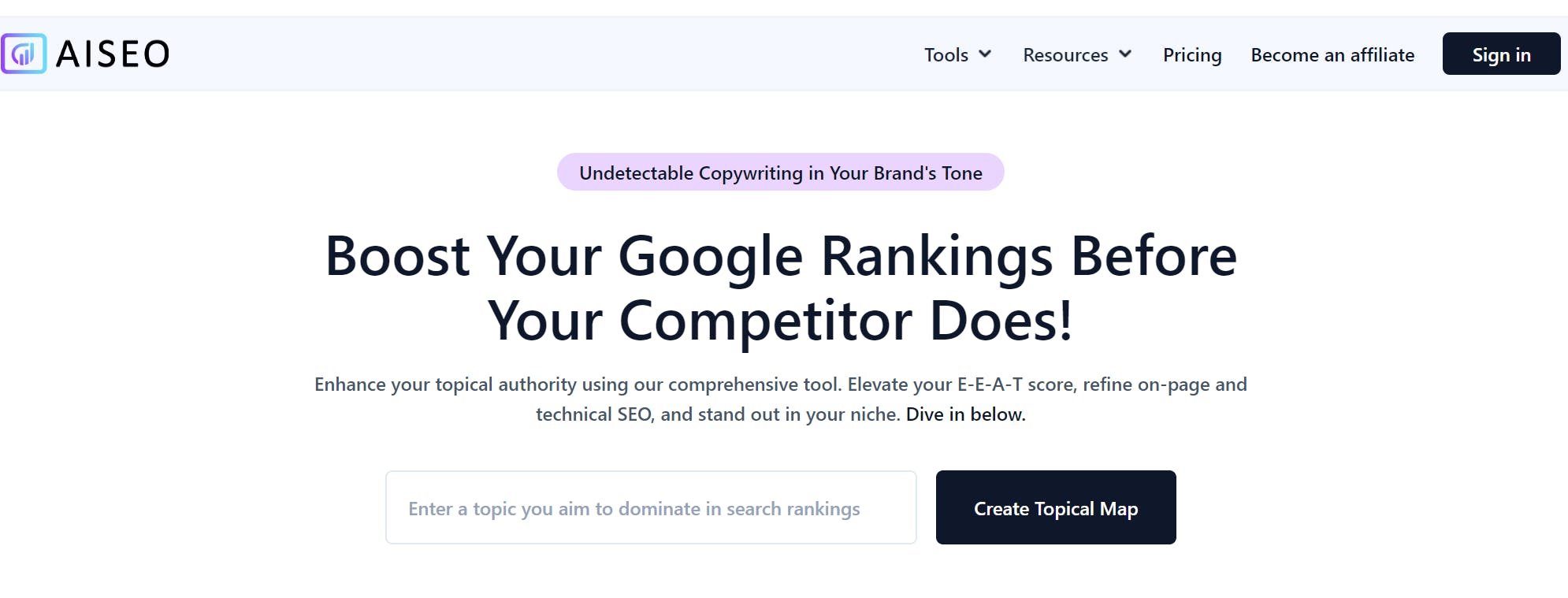1568x598 pixels.
Task: Expand the chevron next to Tools
Action: coord(985,54)
